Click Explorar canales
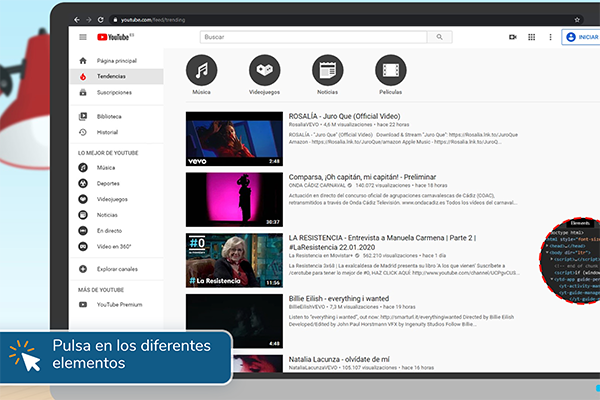This screenshot has width=600, height=400. coord(117,269)
